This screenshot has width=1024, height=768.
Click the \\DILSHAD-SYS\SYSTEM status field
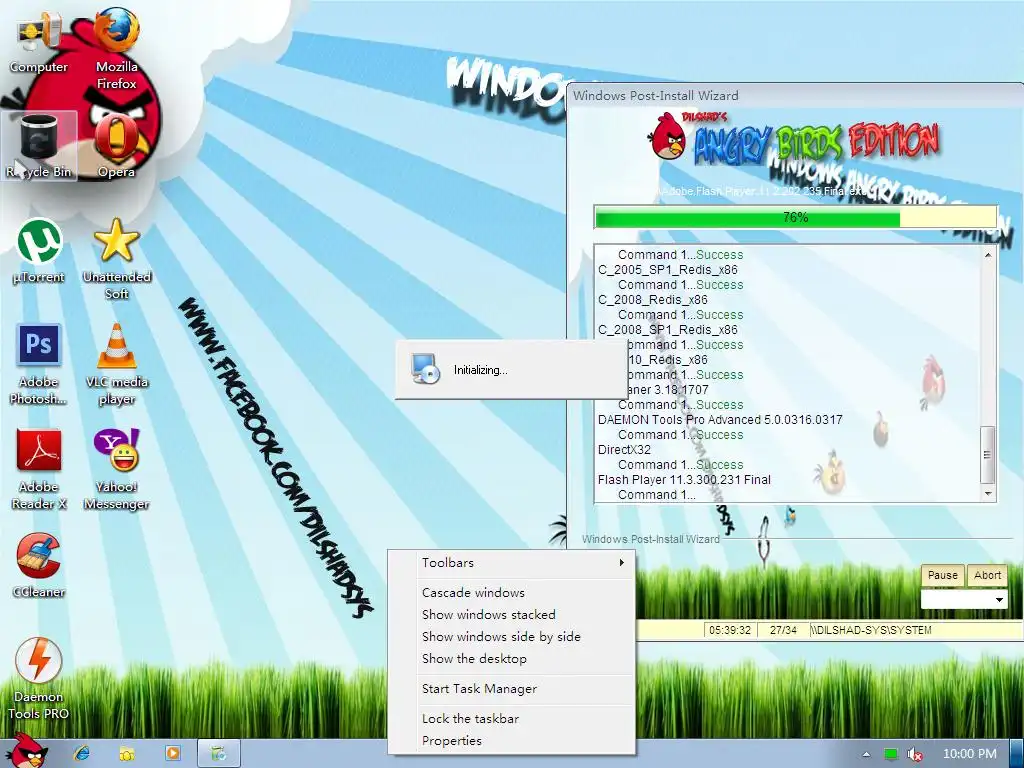pos(916,630)
